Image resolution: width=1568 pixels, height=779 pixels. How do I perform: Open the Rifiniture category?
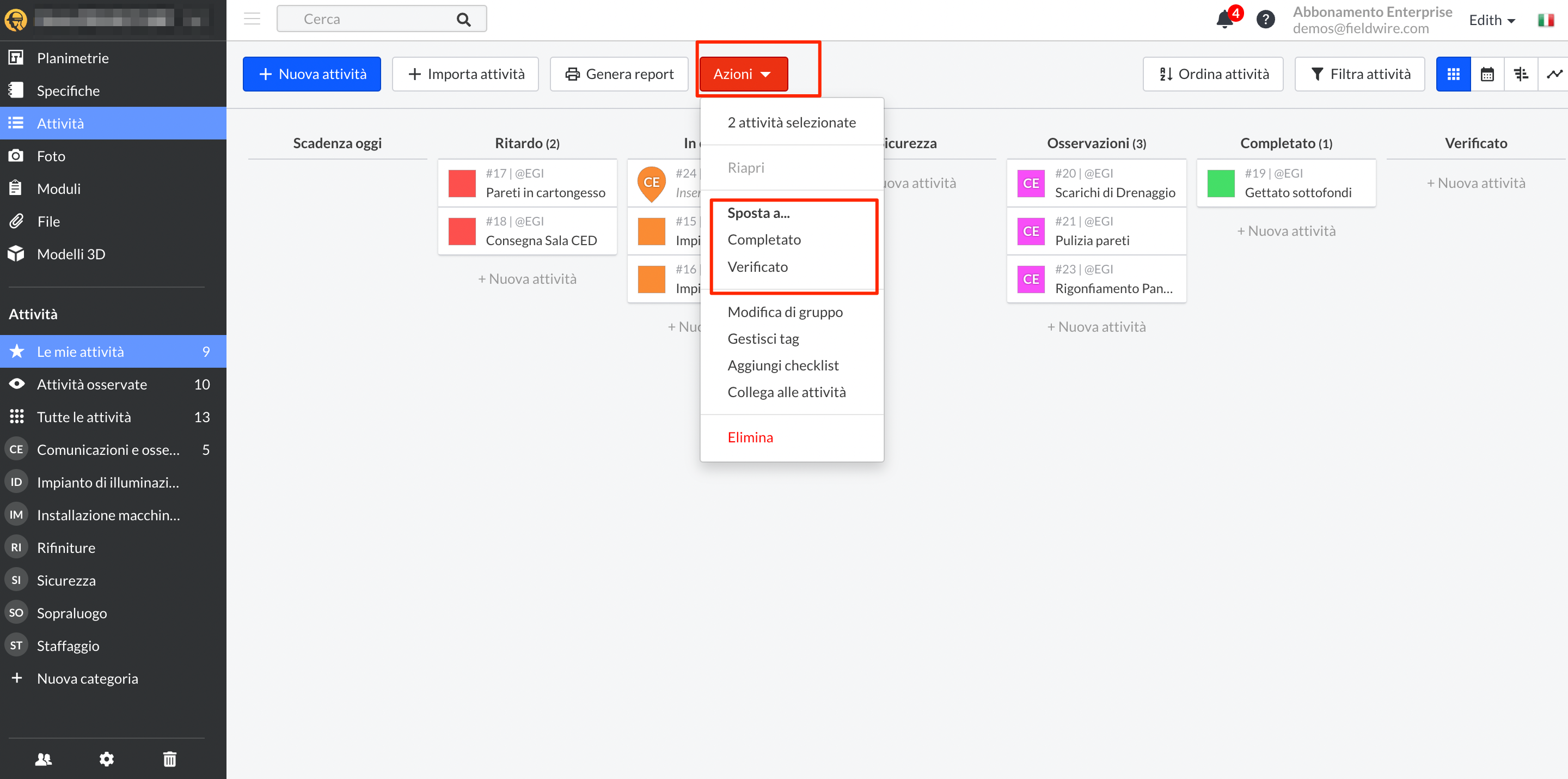pos(113,547)
